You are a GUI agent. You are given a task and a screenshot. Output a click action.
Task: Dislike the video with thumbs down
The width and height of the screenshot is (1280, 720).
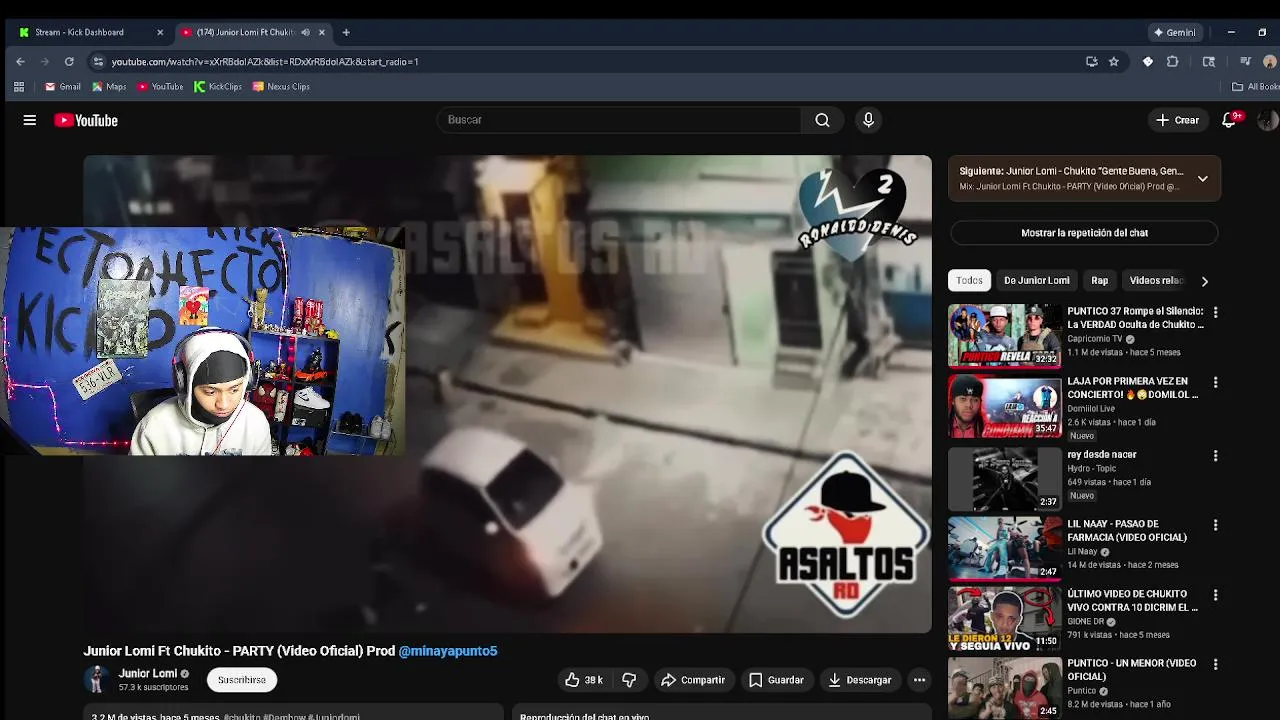[x=629, y=680]
